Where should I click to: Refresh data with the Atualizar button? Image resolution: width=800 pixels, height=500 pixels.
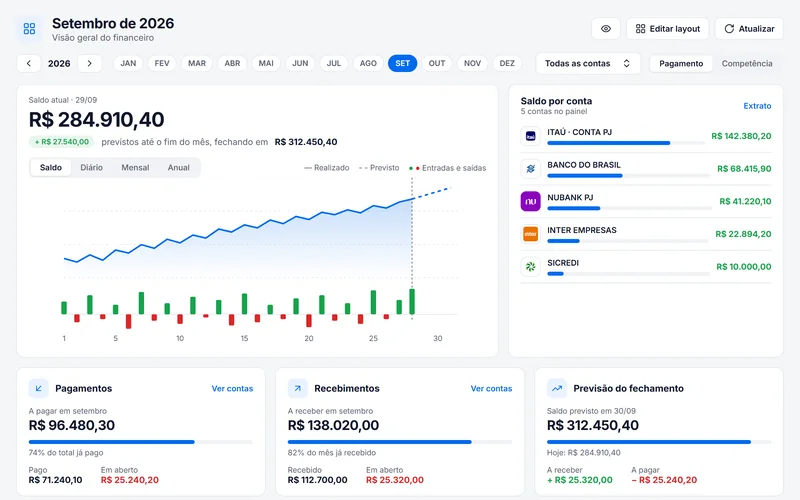coord(749,29)
